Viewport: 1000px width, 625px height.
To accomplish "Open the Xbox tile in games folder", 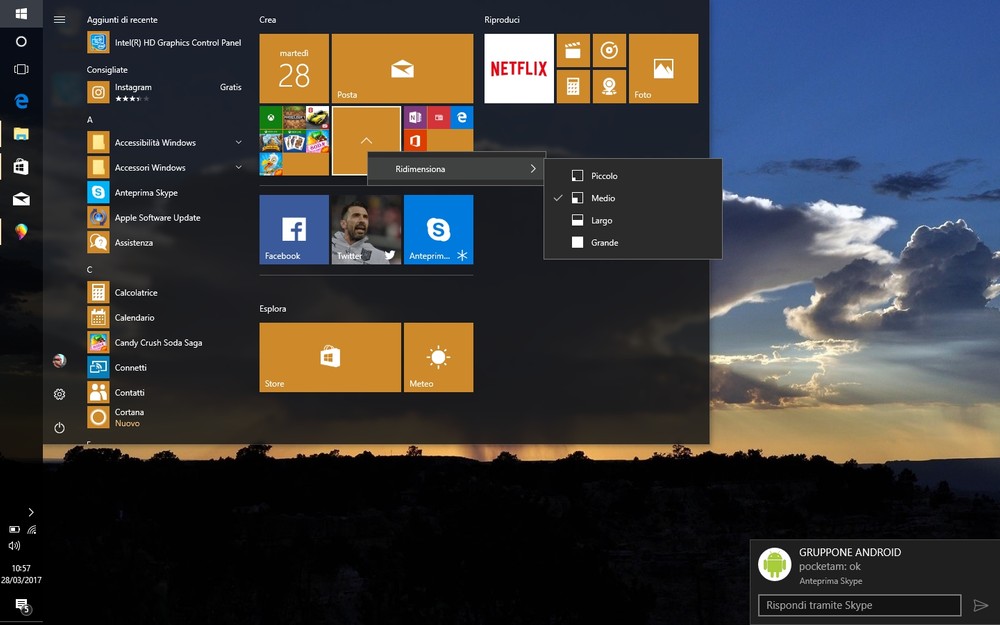I will point(271,117).
